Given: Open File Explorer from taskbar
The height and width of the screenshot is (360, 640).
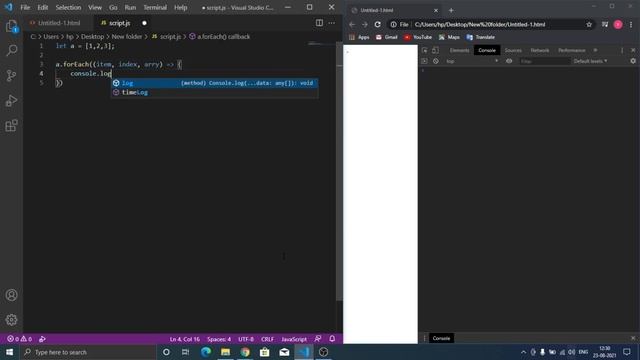Looking at the screenshot, I should point(225,352).
